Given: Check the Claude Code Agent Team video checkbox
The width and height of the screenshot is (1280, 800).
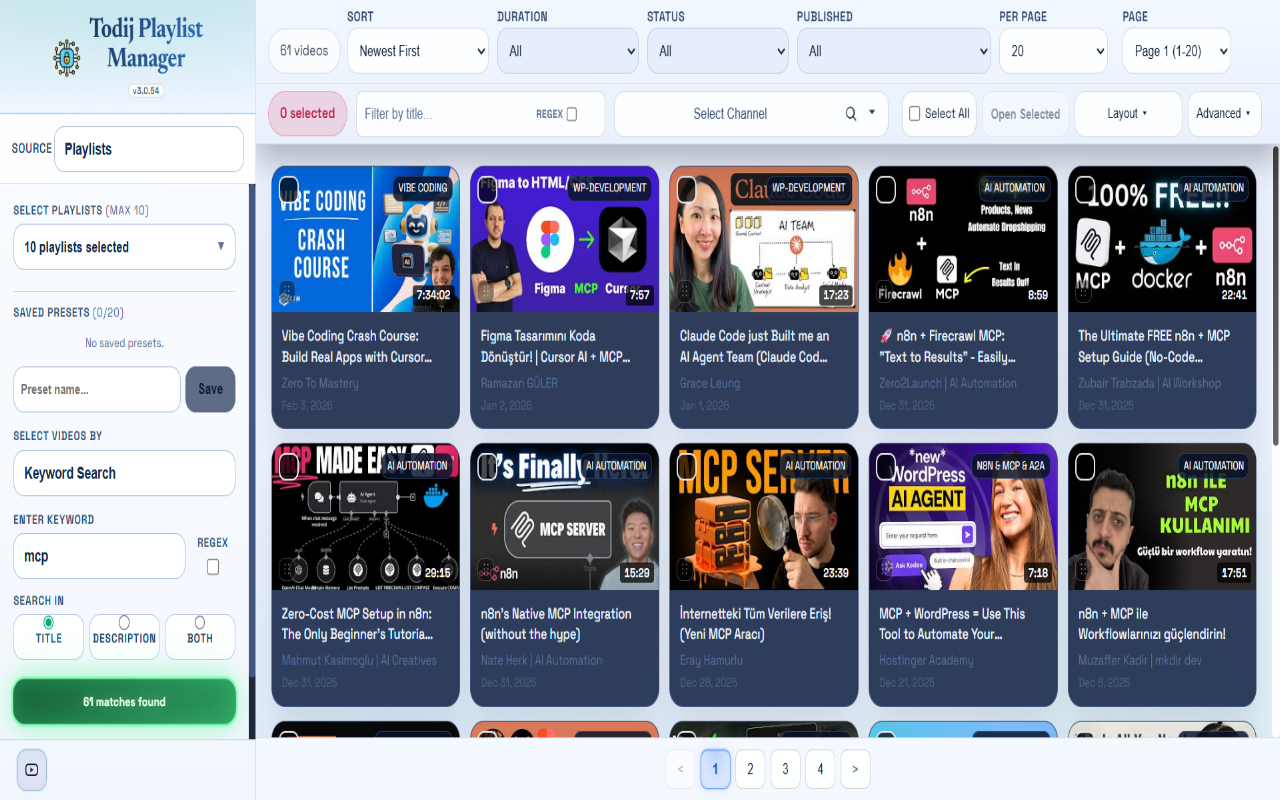Looking at the screenshot, I should click(x=686, y=189).
